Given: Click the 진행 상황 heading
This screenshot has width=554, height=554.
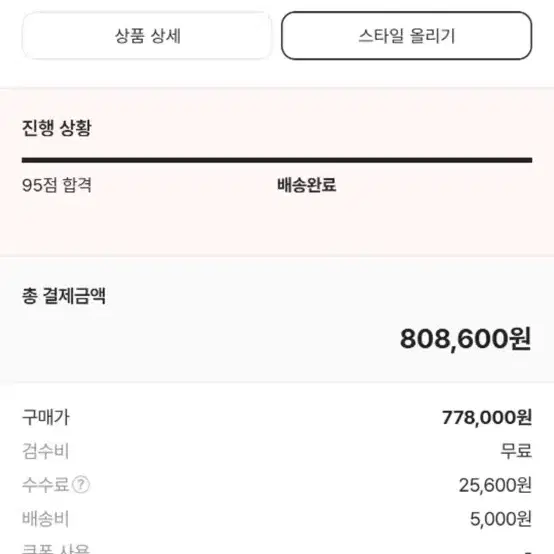Looking at the screenshot, I should pos(57,128).
